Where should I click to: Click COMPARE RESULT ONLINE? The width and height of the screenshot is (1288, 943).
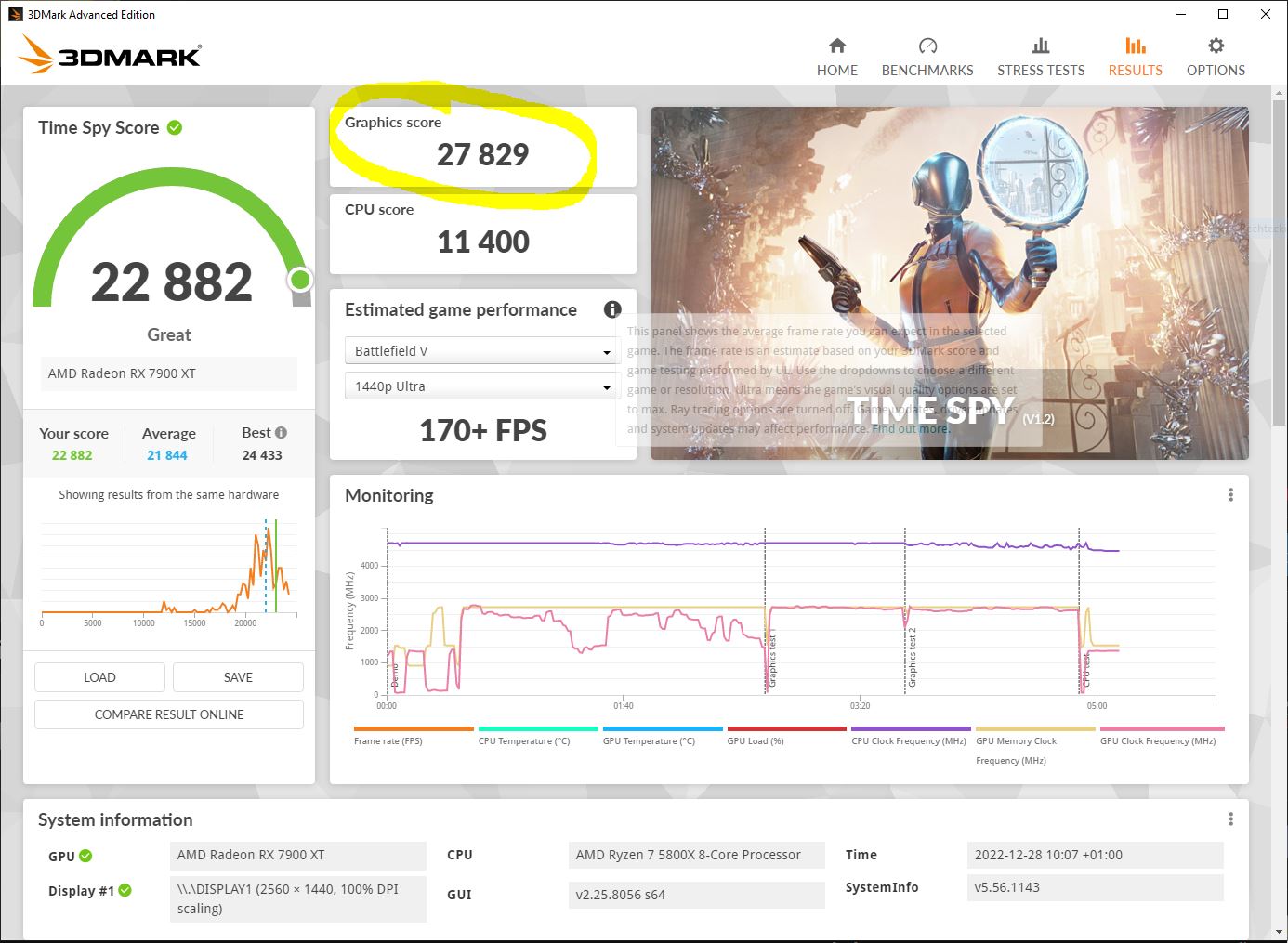pos(169,714)
